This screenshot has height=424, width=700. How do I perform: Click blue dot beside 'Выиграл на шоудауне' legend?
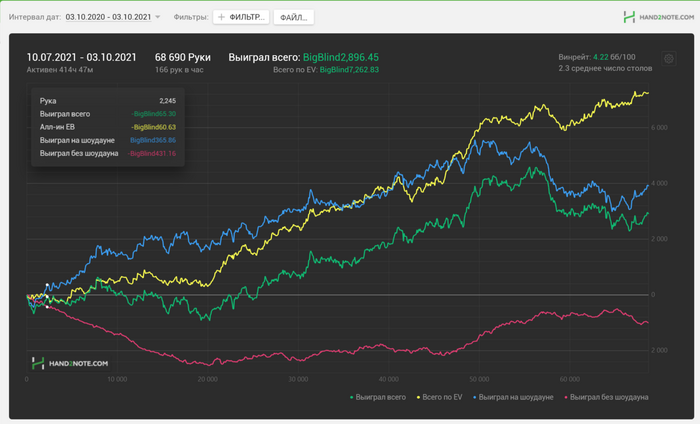point(475,397)
